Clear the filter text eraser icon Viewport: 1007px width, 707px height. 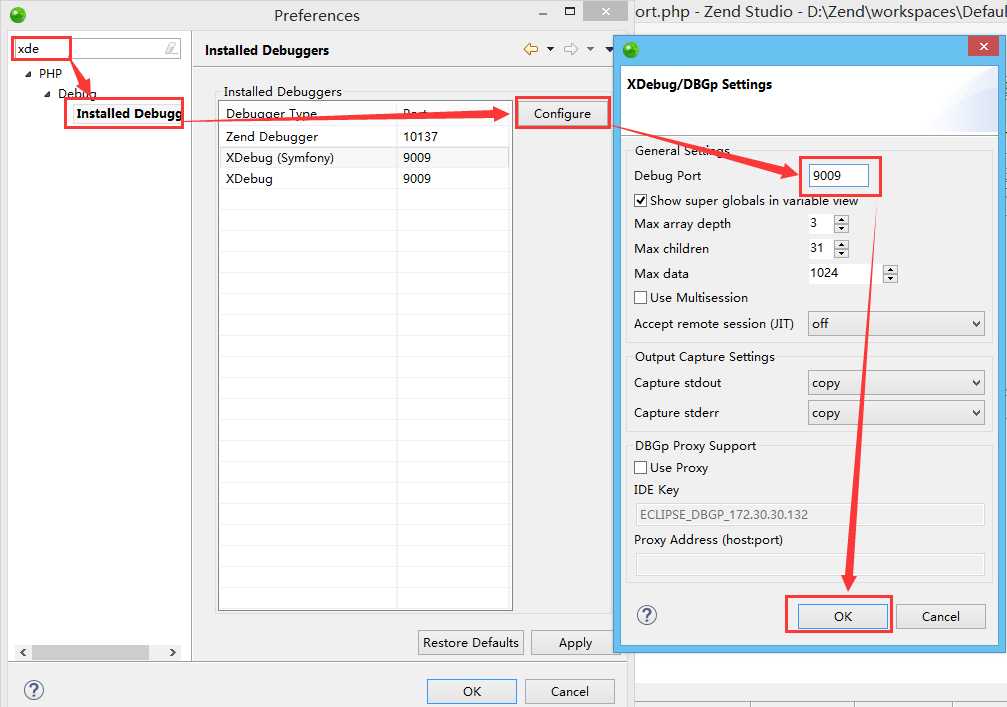[171, 48]
